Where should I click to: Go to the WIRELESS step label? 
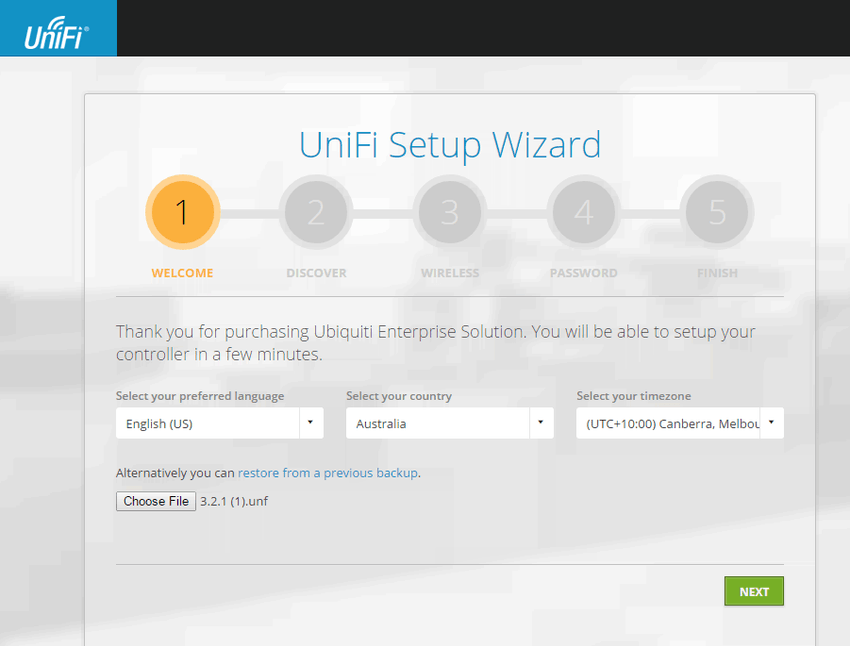(x=450, y=273)
